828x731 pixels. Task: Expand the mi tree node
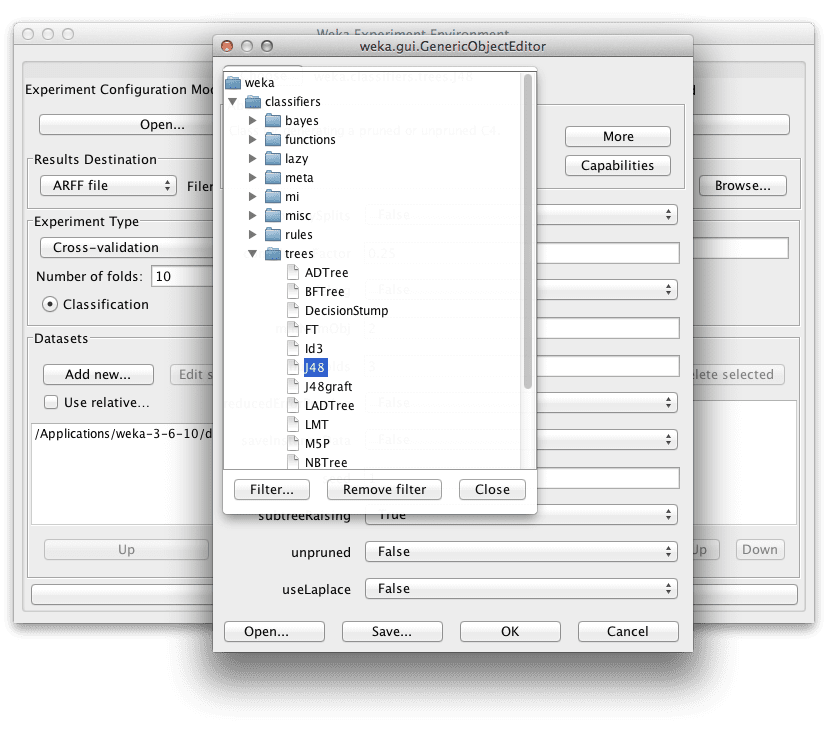[x=252, y=196]
